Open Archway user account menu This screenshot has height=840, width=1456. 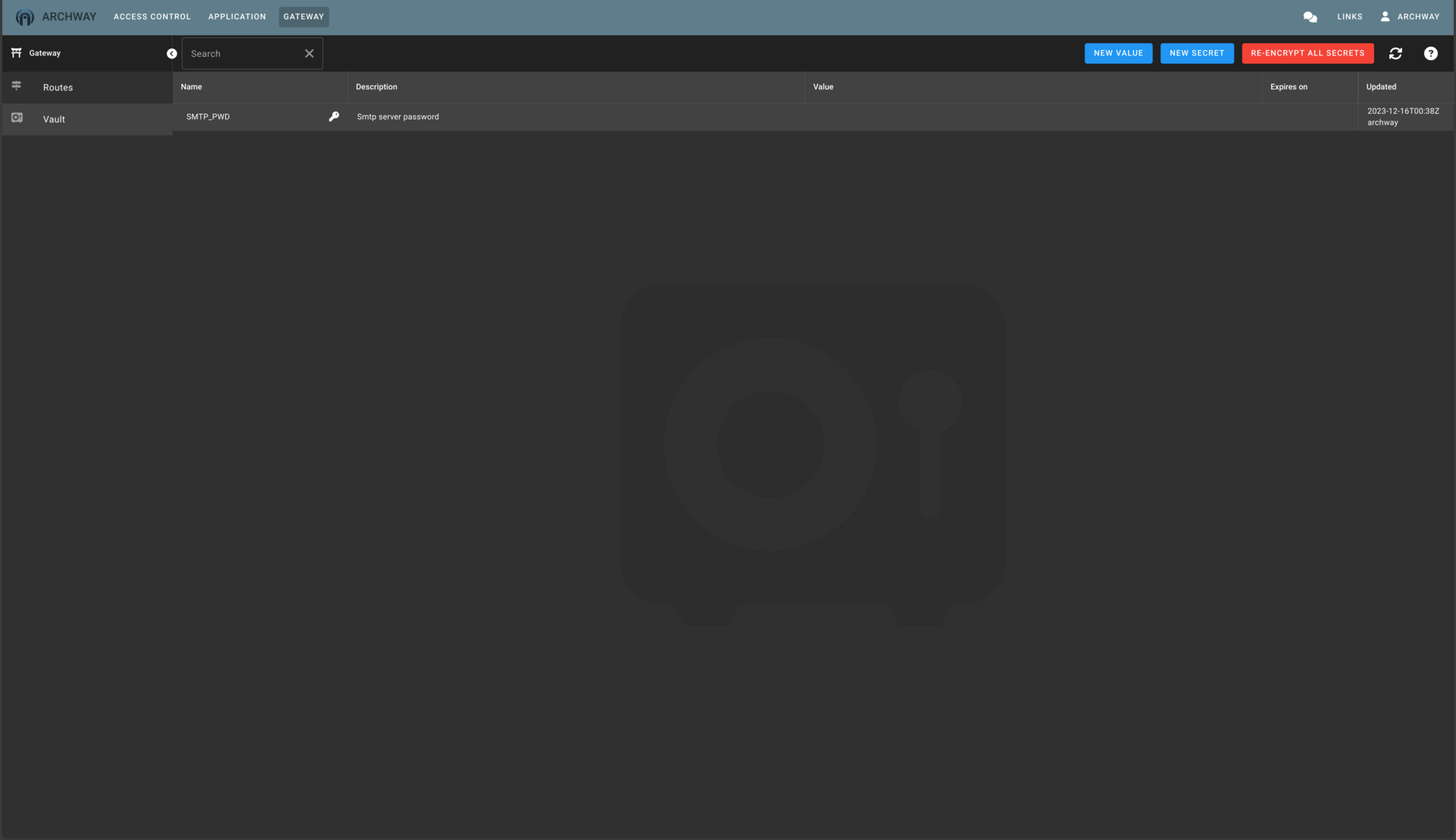1410,17
